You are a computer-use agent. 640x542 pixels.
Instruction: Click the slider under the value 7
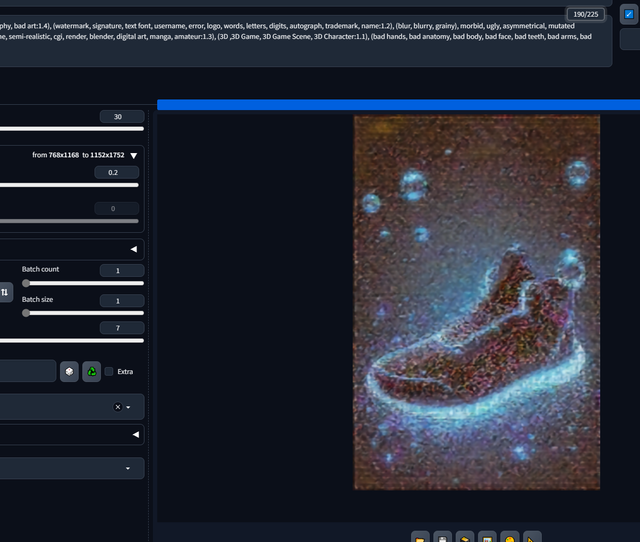(72, 340)
